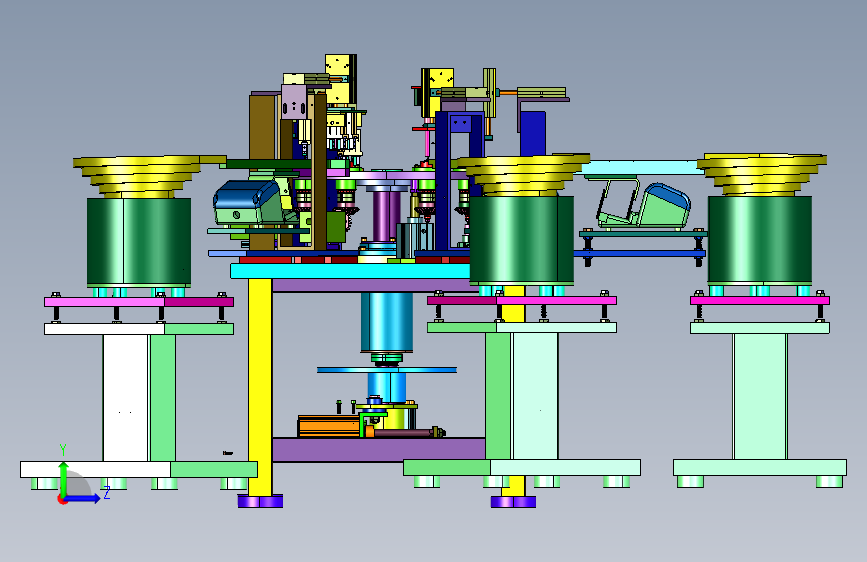Select the green drum under the rightmost bowl

(x=760, y=241)
